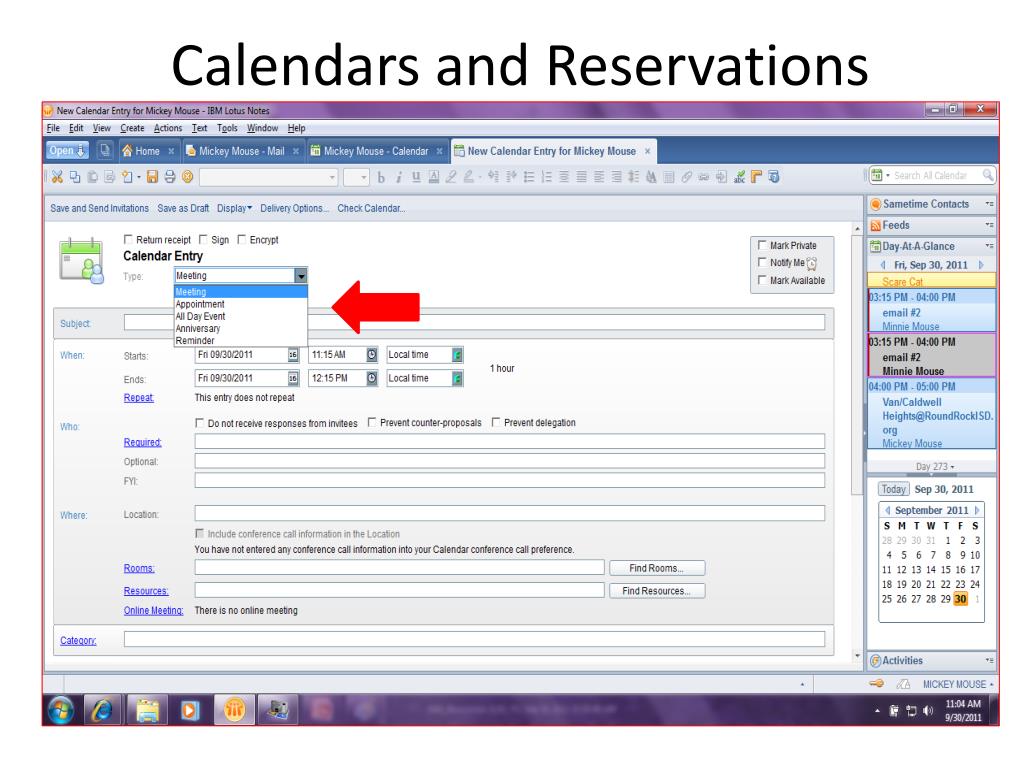Check Do not receive responses from invitees
This screenshot has height=768, width=1024.
[x=200, y=423]
